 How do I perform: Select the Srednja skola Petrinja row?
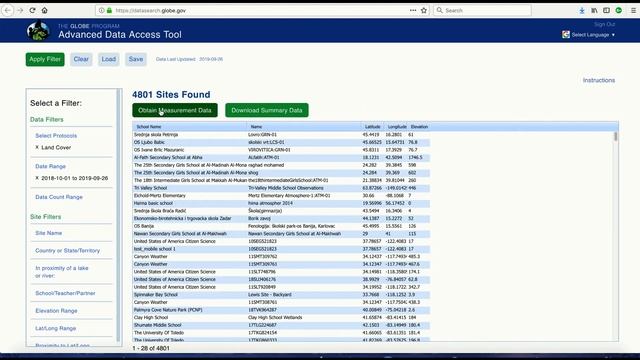281,134
